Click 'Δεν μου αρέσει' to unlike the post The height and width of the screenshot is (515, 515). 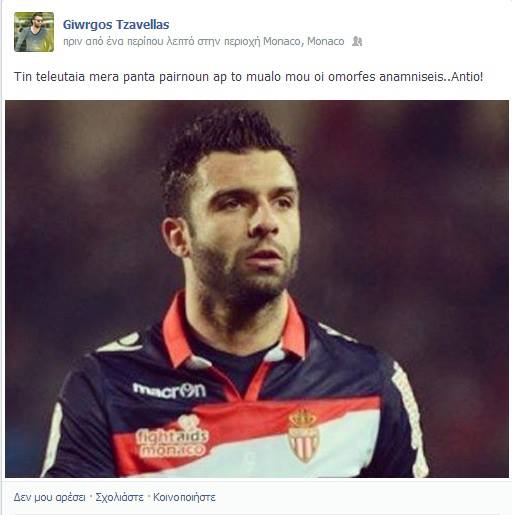tap(49, 497)
